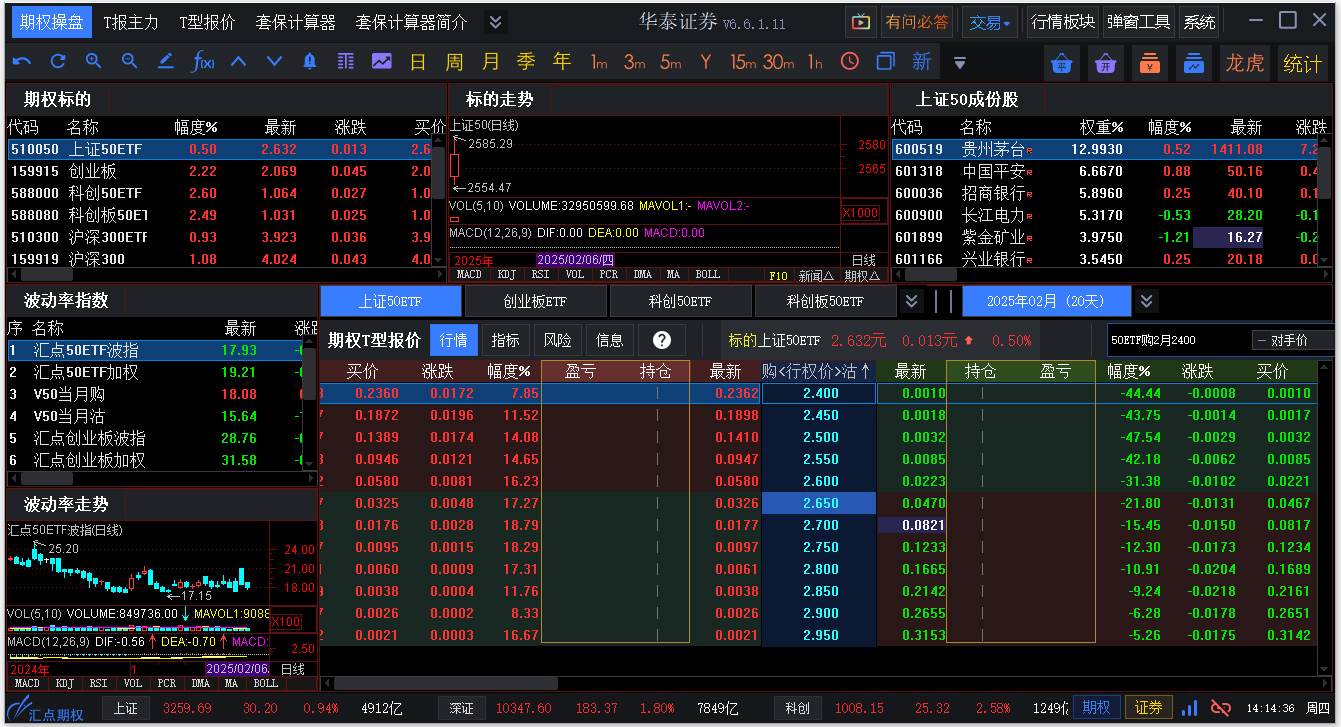Click the undo arrow icon in toolbar
Screen dimensions: 1341x727
[x=22, y=62]
